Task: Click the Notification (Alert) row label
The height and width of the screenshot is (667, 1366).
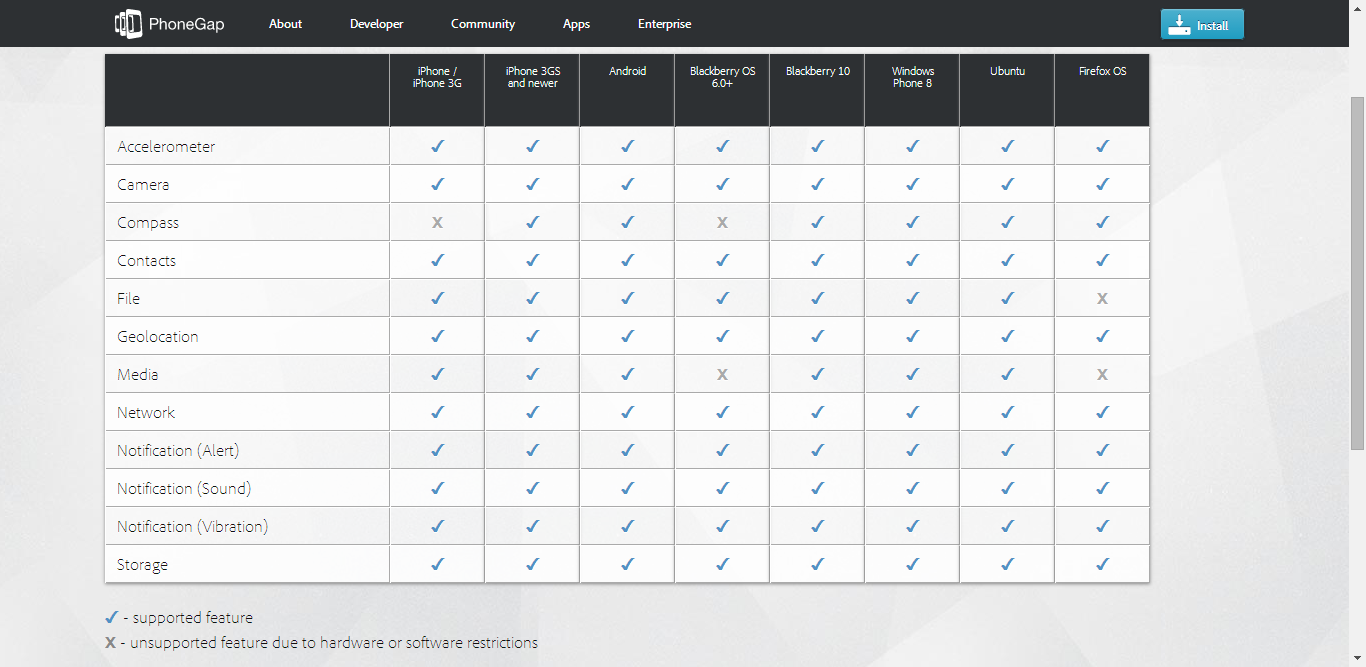Action: [x=178, y=450]
